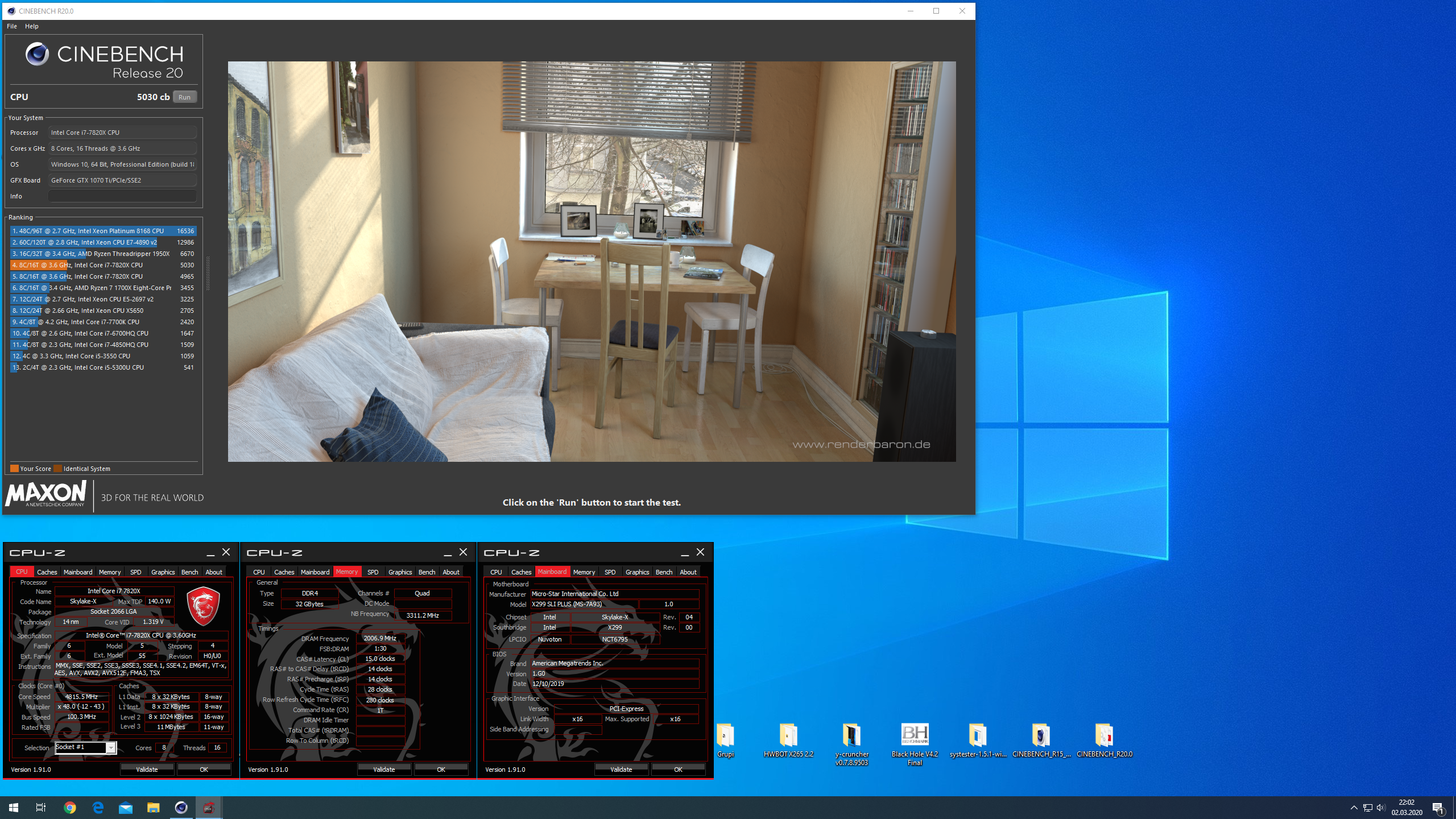This screenshot has height=819, width=1456.
Task: Click the X299 SLI PLUS model field
Action: pyautogui.click(x=584, y=604)
